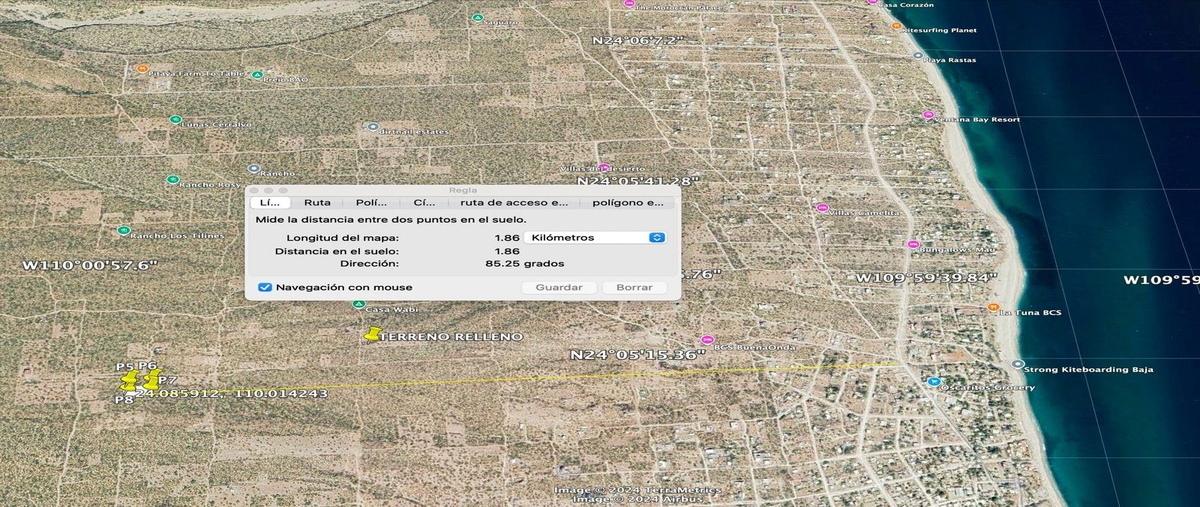
Task: Switch to the Círculo tab
Action: [424, 202]
